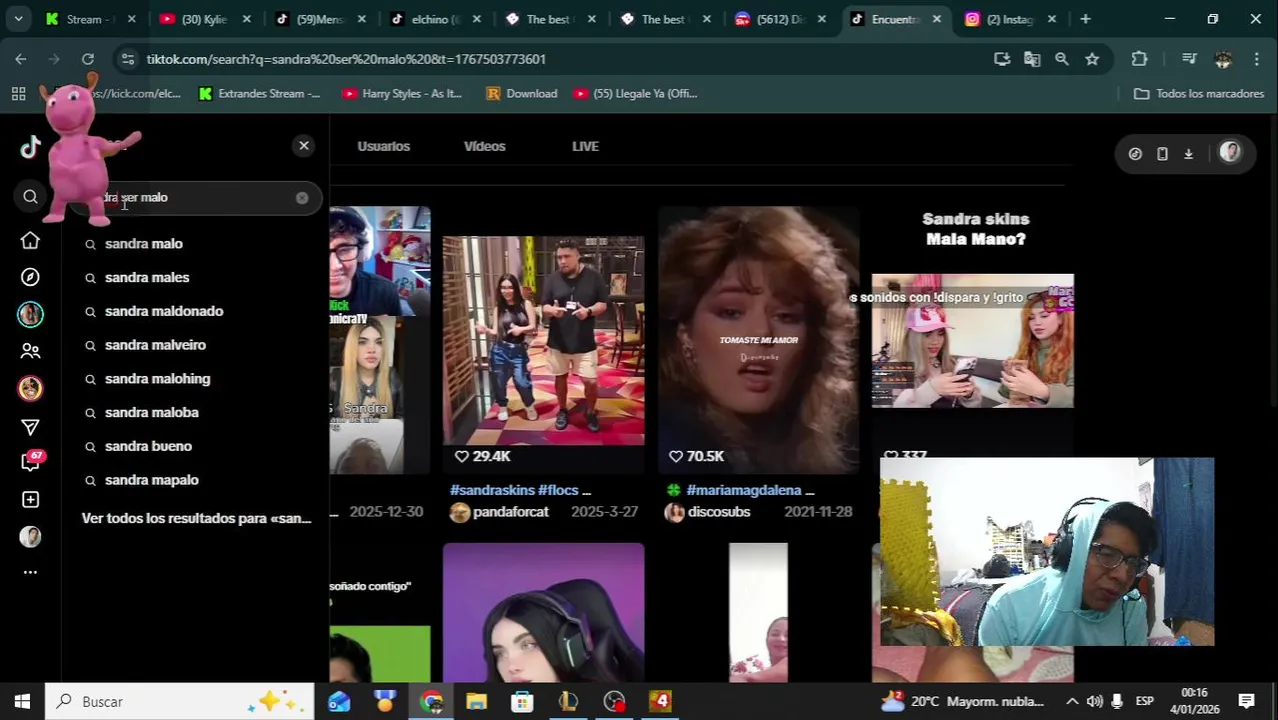Open the Windows Start menu

22,701
